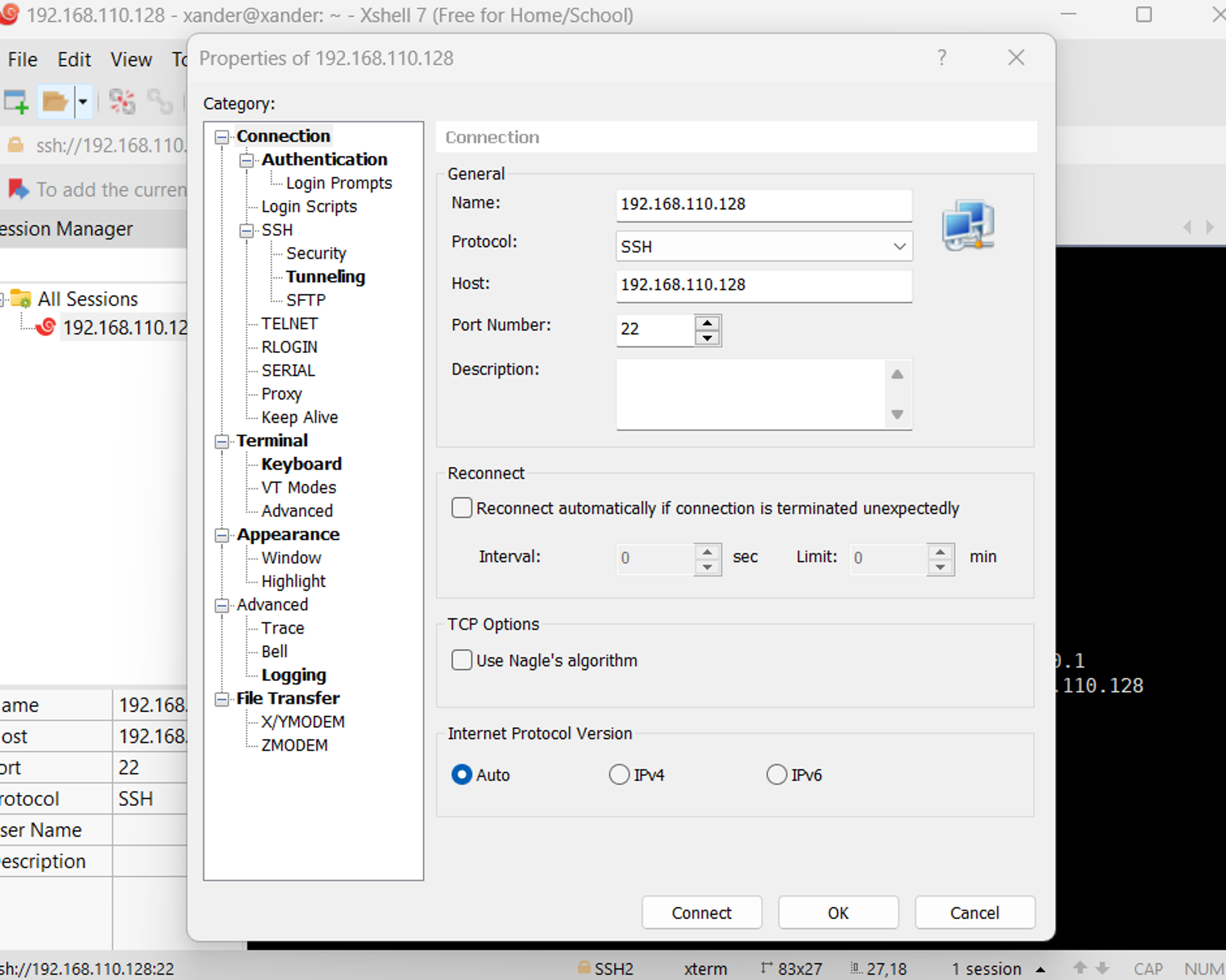Click the Connect button
The image size is (1226, 980).
click(702, 913)
